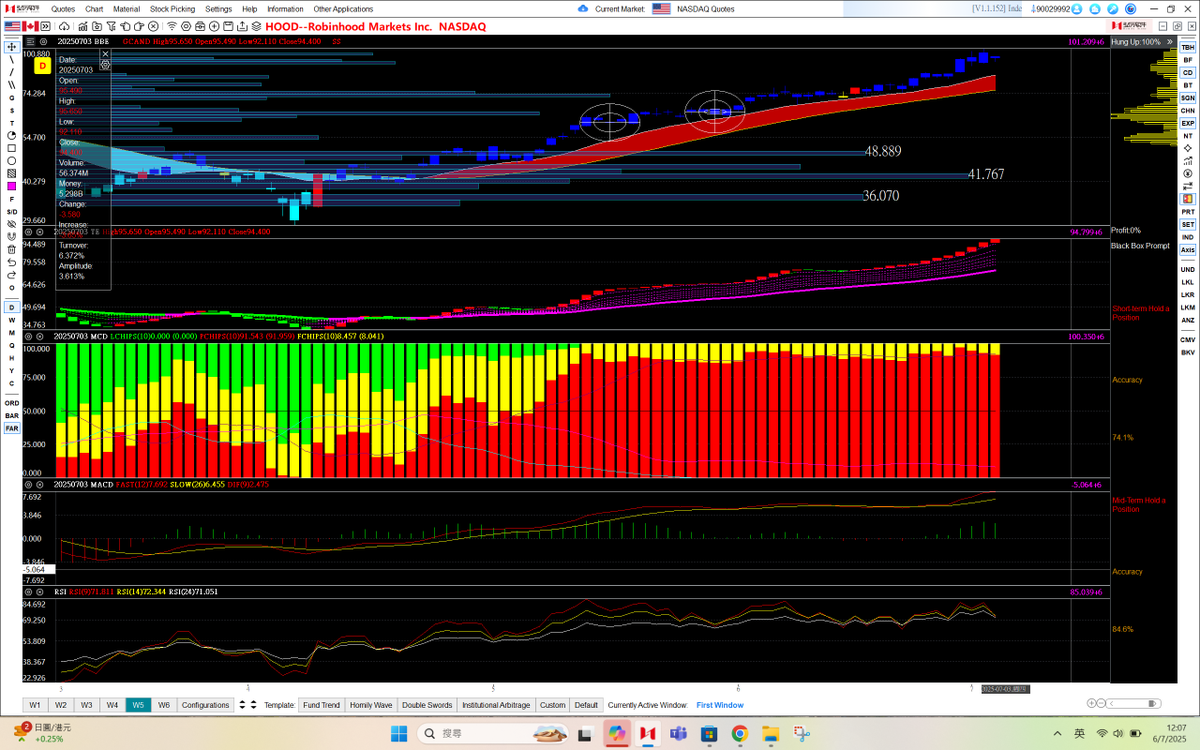Switch to weekly W period
This screenshot has width=1200, height=750.
click(x=12, y=320)
